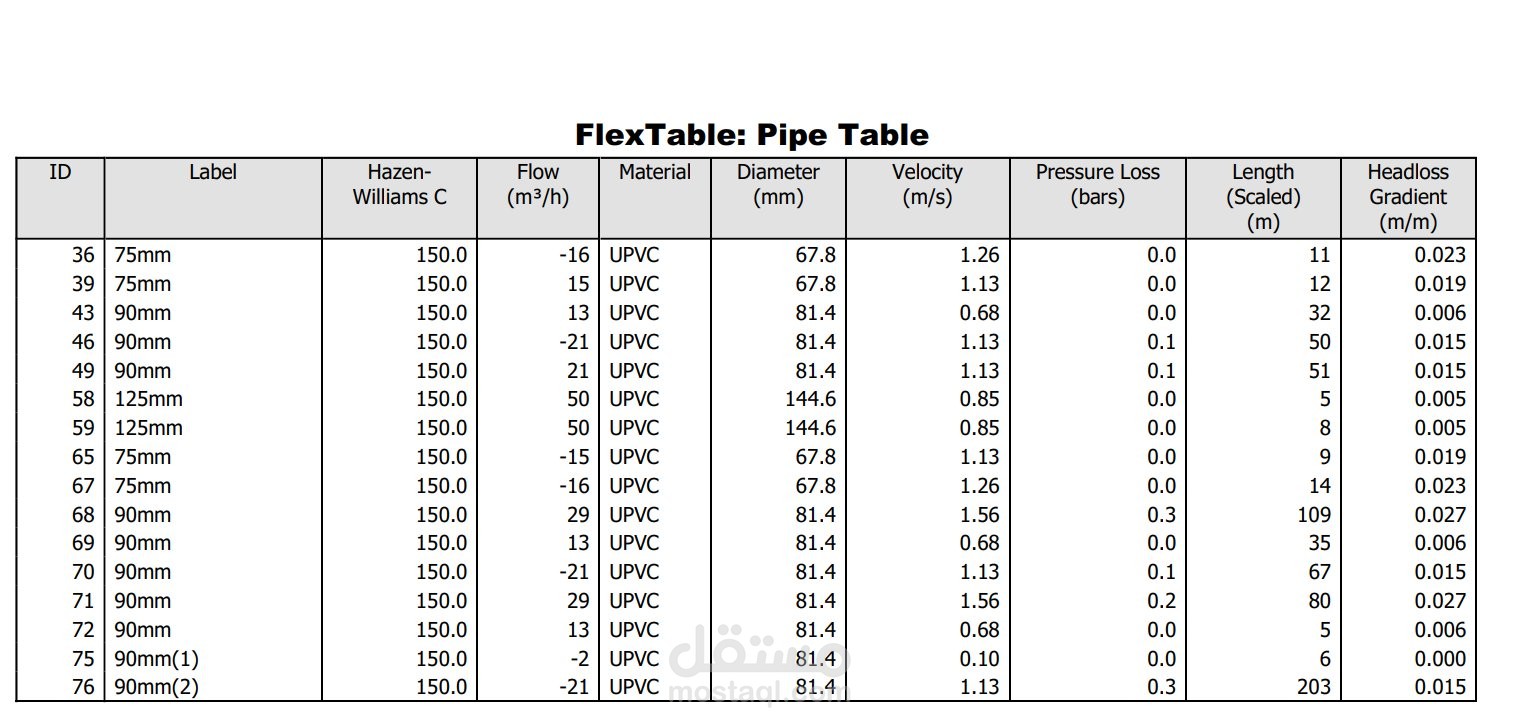Click the Length (Scaled) column header
This screenshot has height=722, width=1520.
point(1263,198)
